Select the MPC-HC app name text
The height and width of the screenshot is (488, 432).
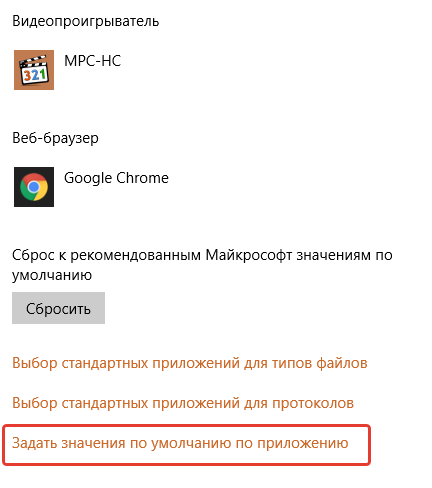pyautogui.click(x=93, y=61)
